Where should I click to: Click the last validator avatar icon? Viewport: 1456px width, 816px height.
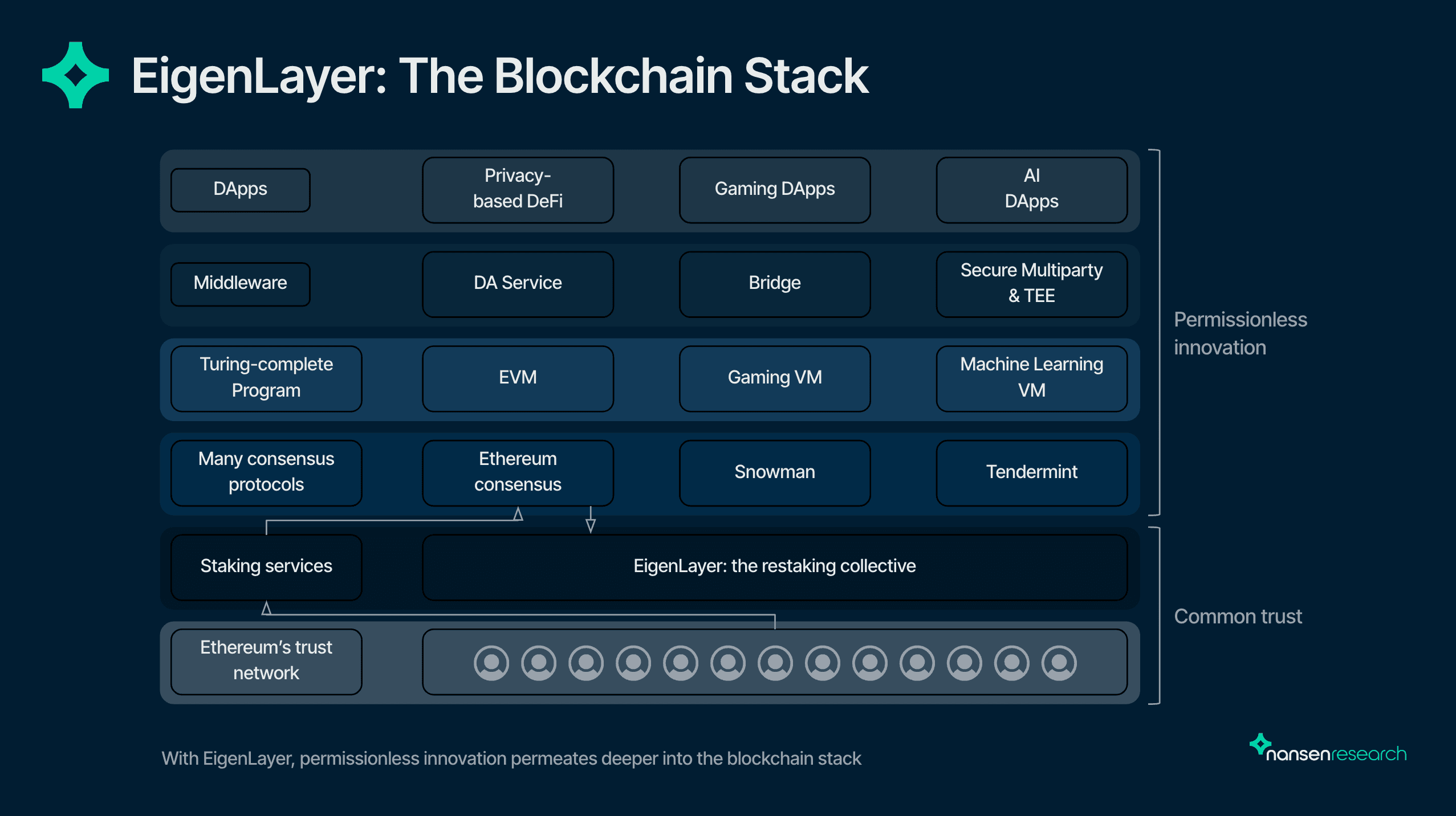point(1059,662)
